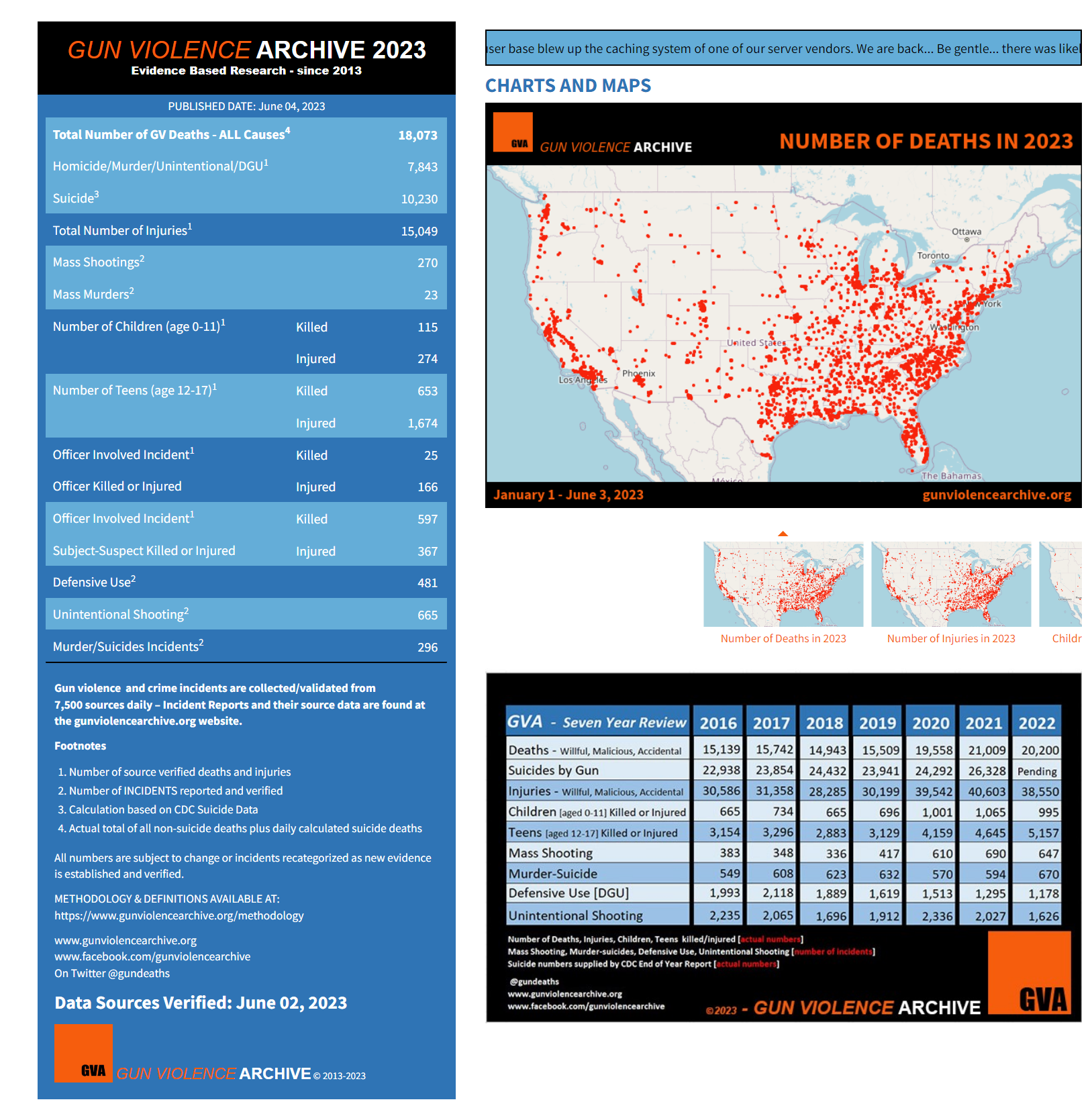1092x1108 pixels.
Task: Open the partially visible Children map thumbnail
Action: pyautogui.click(x=1060, y=584)
